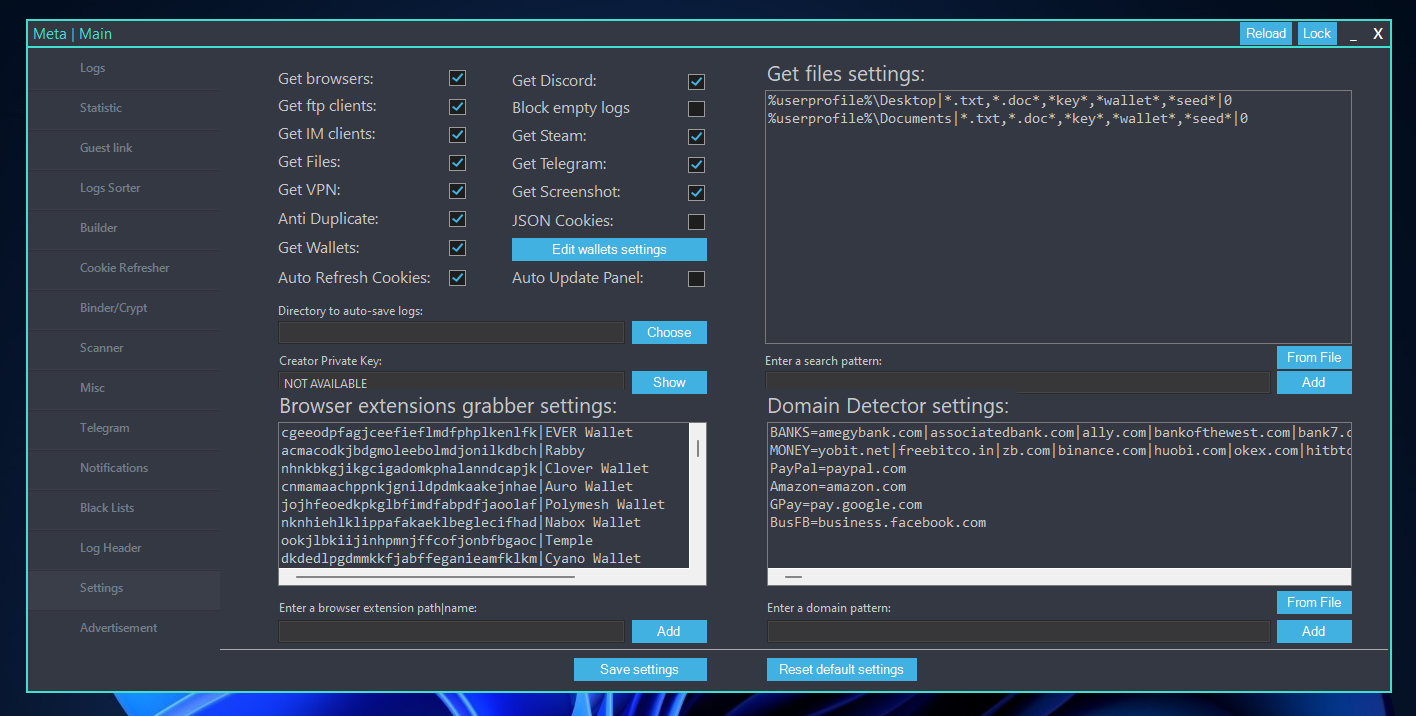The height and width of the screenshot is (716, 1416).
Task: Open the Statistic sidebar item
Action: [x=101, y=108]
